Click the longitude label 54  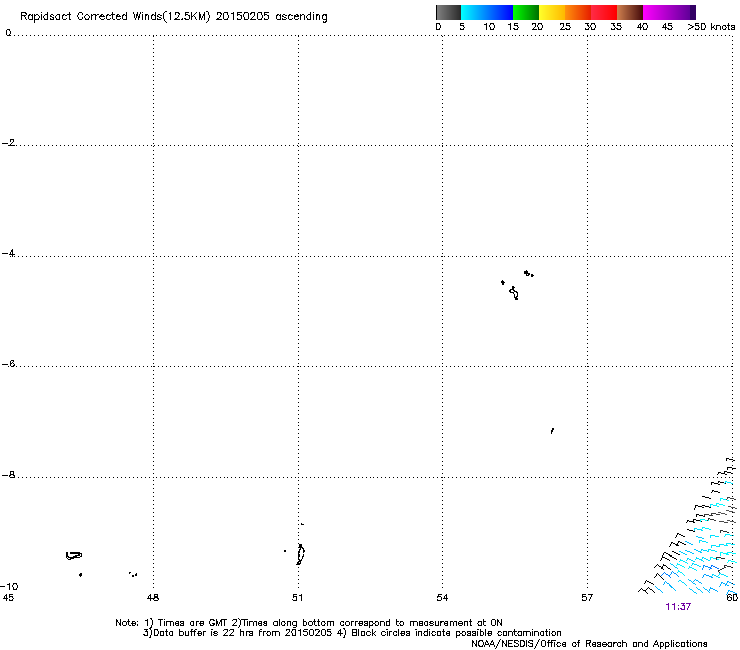tap(442, 598)
